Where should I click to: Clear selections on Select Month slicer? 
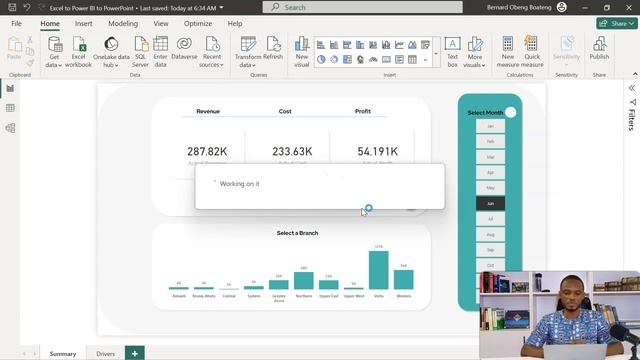pos(511,112)
